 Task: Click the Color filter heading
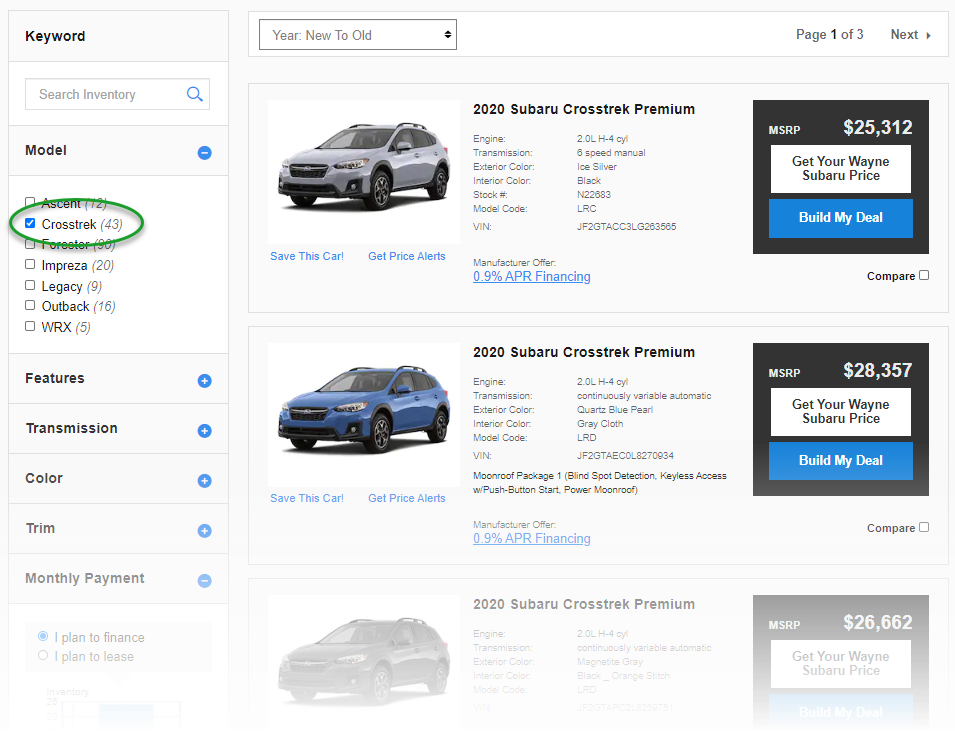44,478
